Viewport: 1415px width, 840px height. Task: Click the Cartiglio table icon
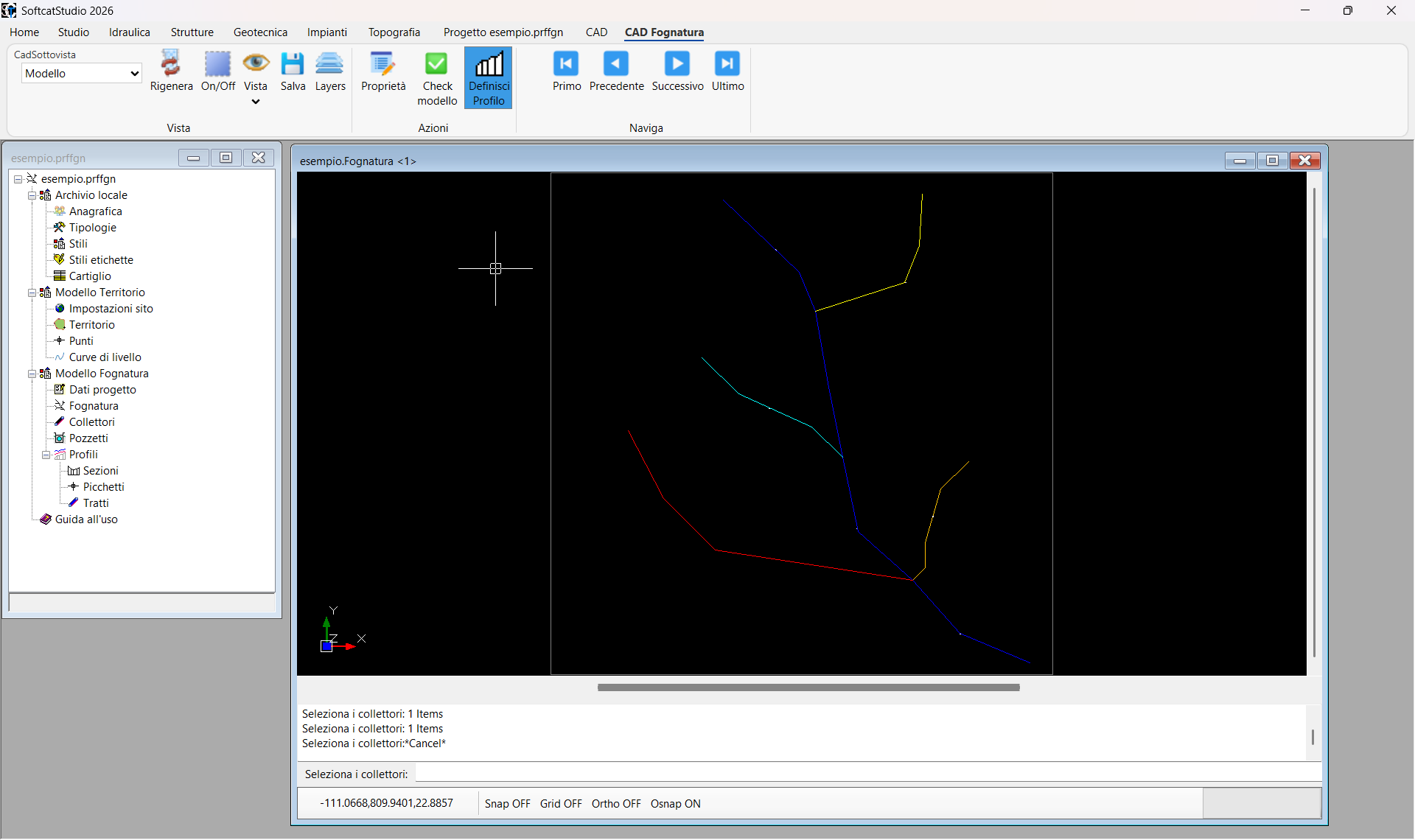(x=60, y=276)
